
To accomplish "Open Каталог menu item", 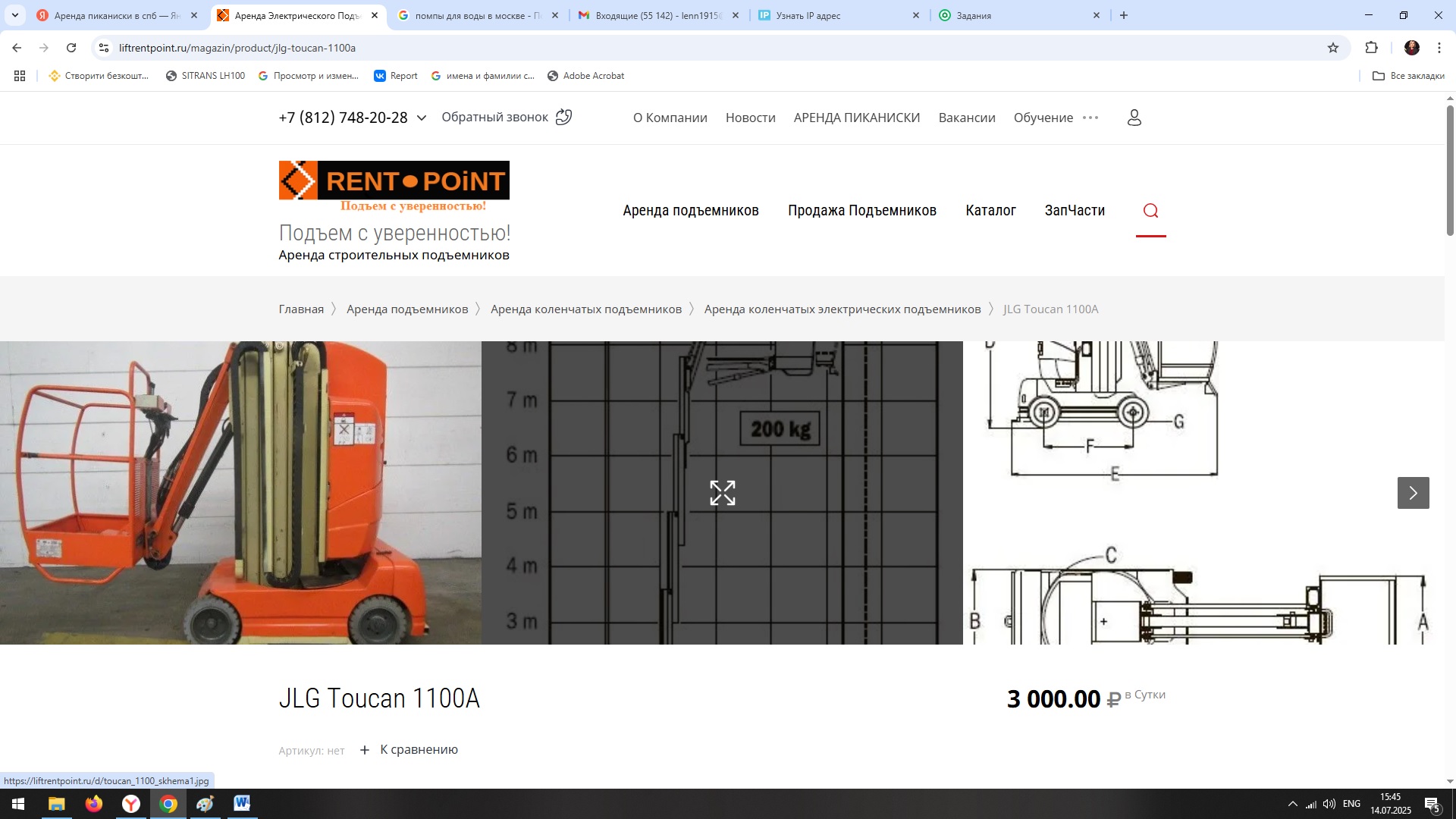I will click(x=990, y=211).
